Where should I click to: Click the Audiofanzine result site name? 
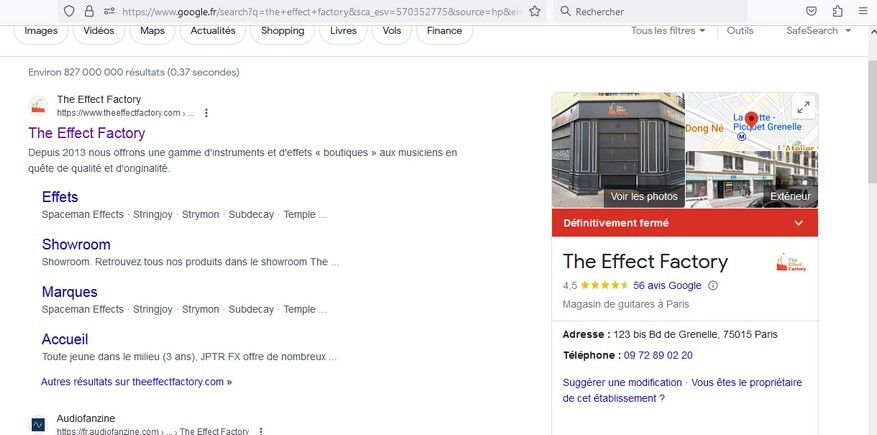coord(86,418)
